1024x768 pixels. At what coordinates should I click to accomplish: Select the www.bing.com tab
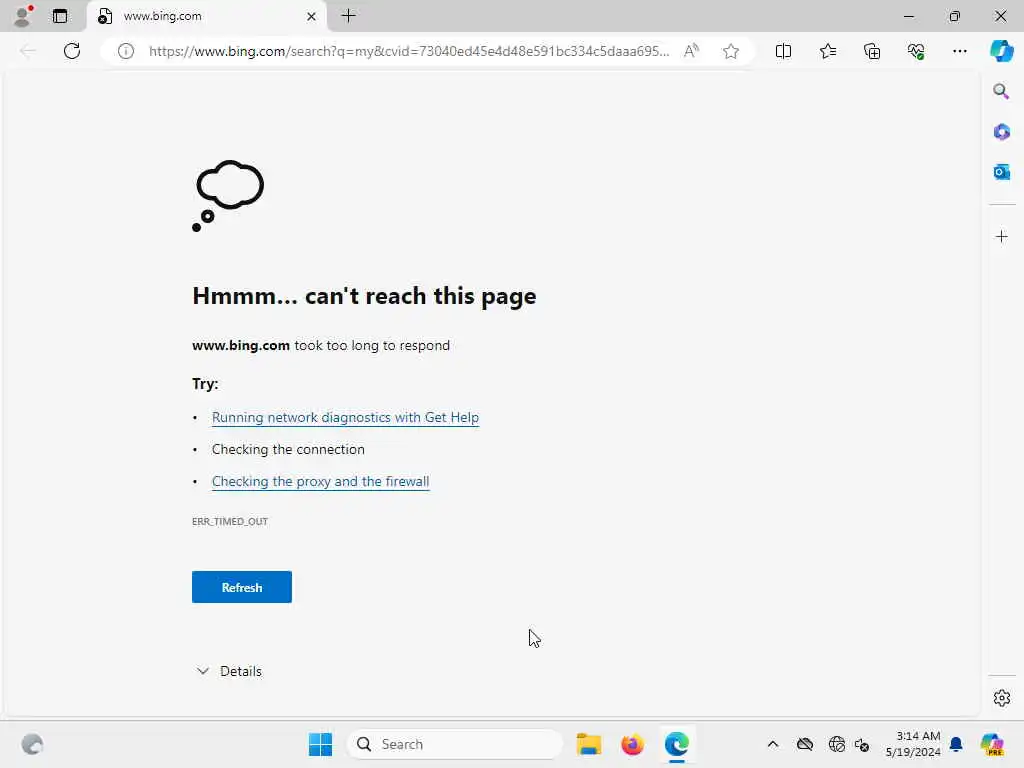pyautogui.click(x=206, y=16)
